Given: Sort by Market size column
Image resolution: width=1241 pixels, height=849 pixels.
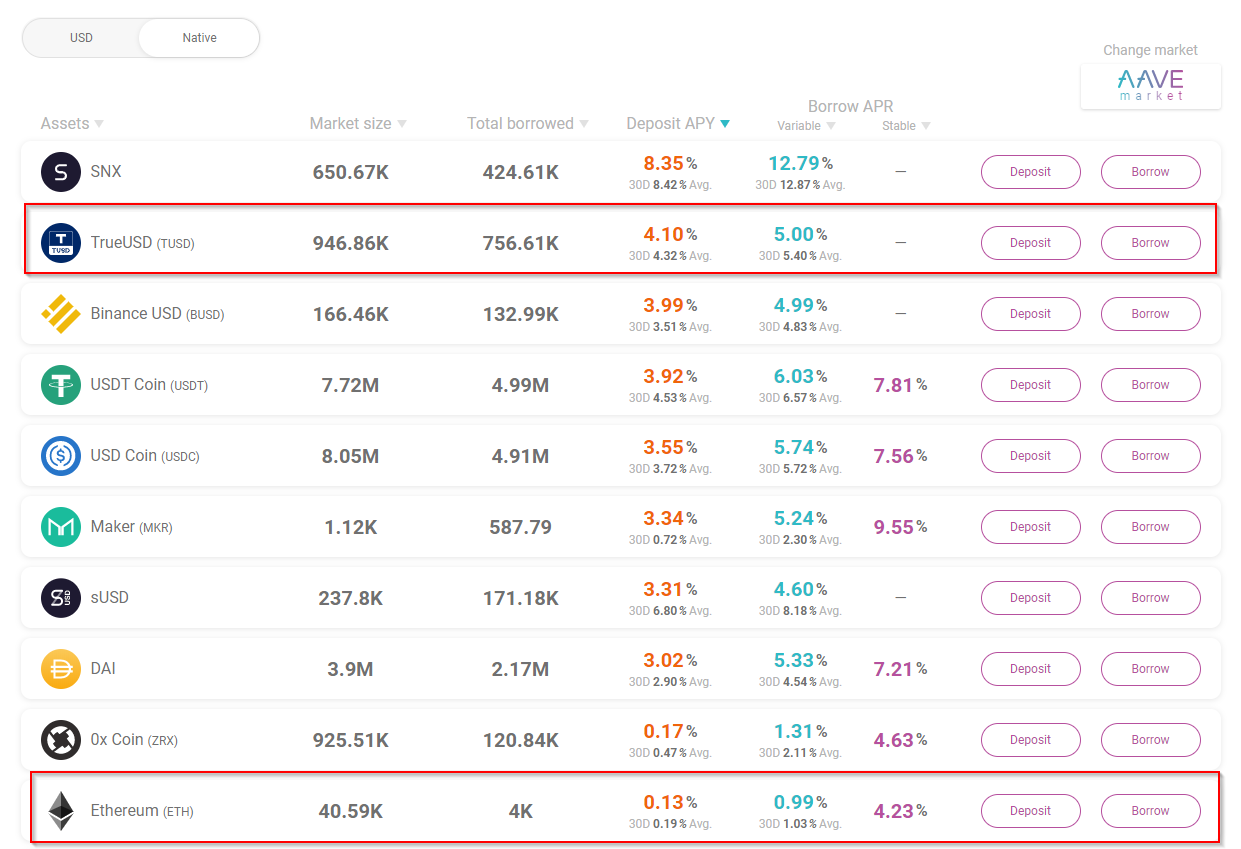Looking at the screenshot, I should [x=358, y=124].
